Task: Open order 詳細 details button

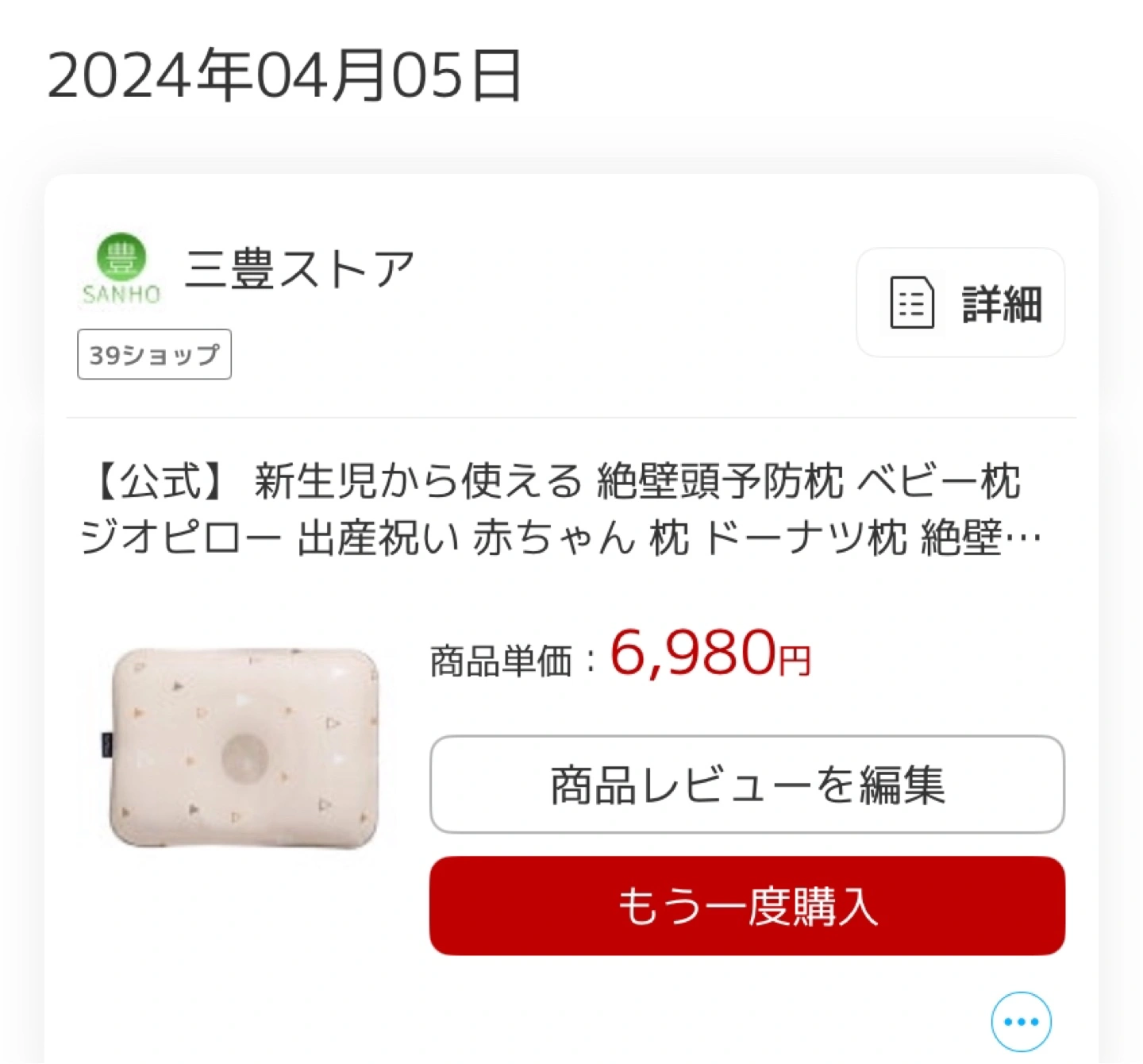Action: point(960,303)
